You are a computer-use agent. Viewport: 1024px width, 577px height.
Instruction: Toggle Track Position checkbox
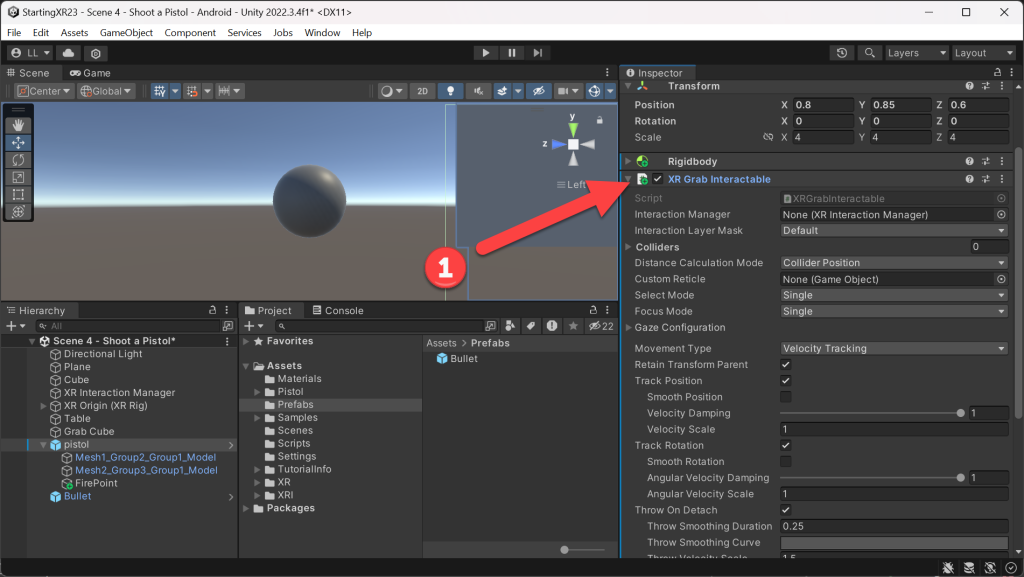pyautogui.click(x=786, y=381)
